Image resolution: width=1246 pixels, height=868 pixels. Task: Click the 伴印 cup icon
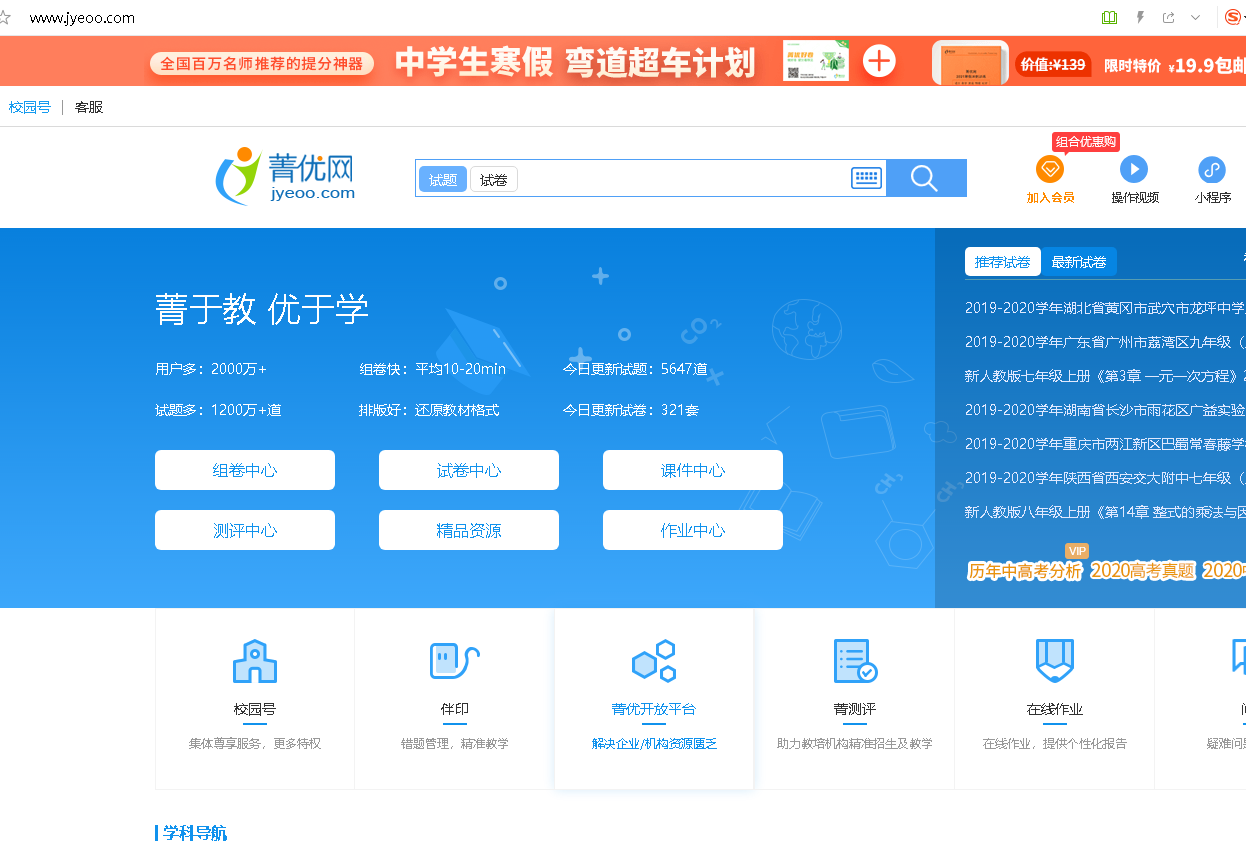(455, 661)
